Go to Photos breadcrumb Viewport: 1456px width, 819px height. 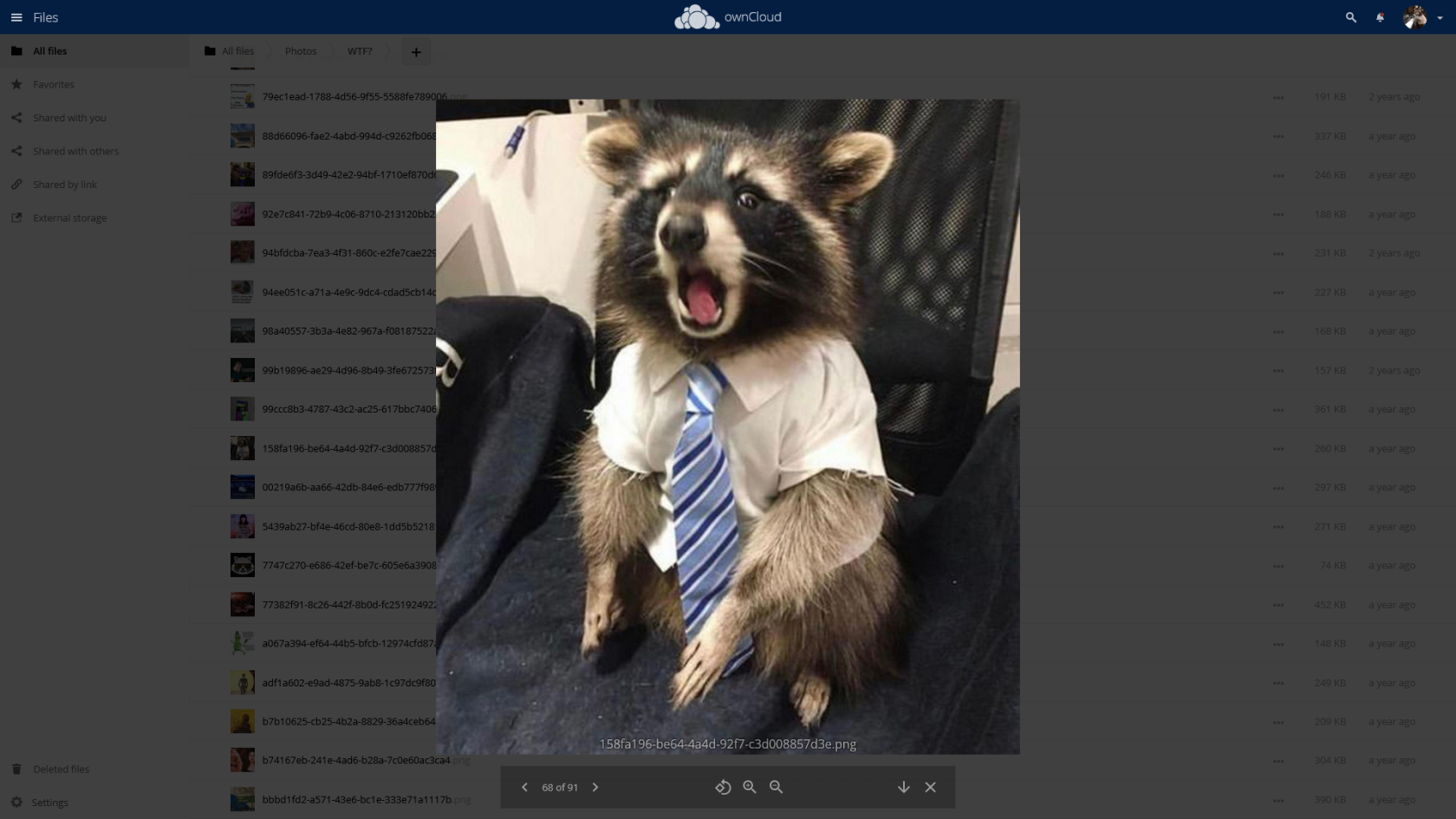coord(301,51)
